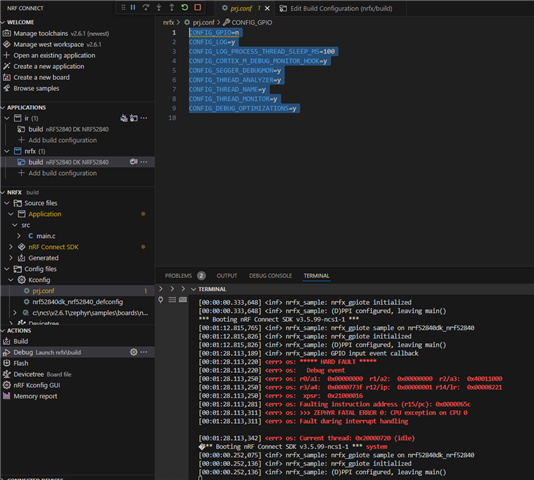
Task: Open more options for Debug action
Action: tap(144, 352)
